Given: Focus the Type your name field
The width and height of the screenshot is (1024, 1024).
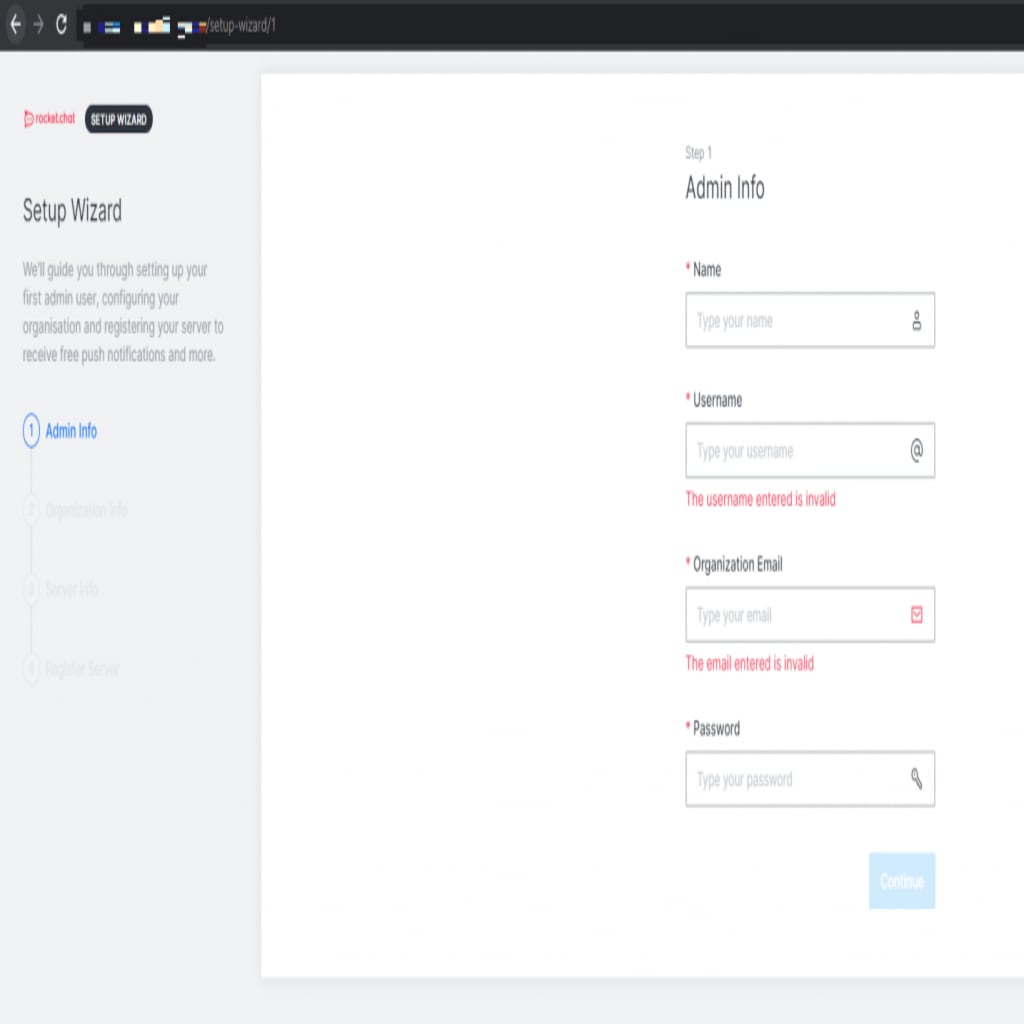Looking at the screenshot, I should click(810, 320).
